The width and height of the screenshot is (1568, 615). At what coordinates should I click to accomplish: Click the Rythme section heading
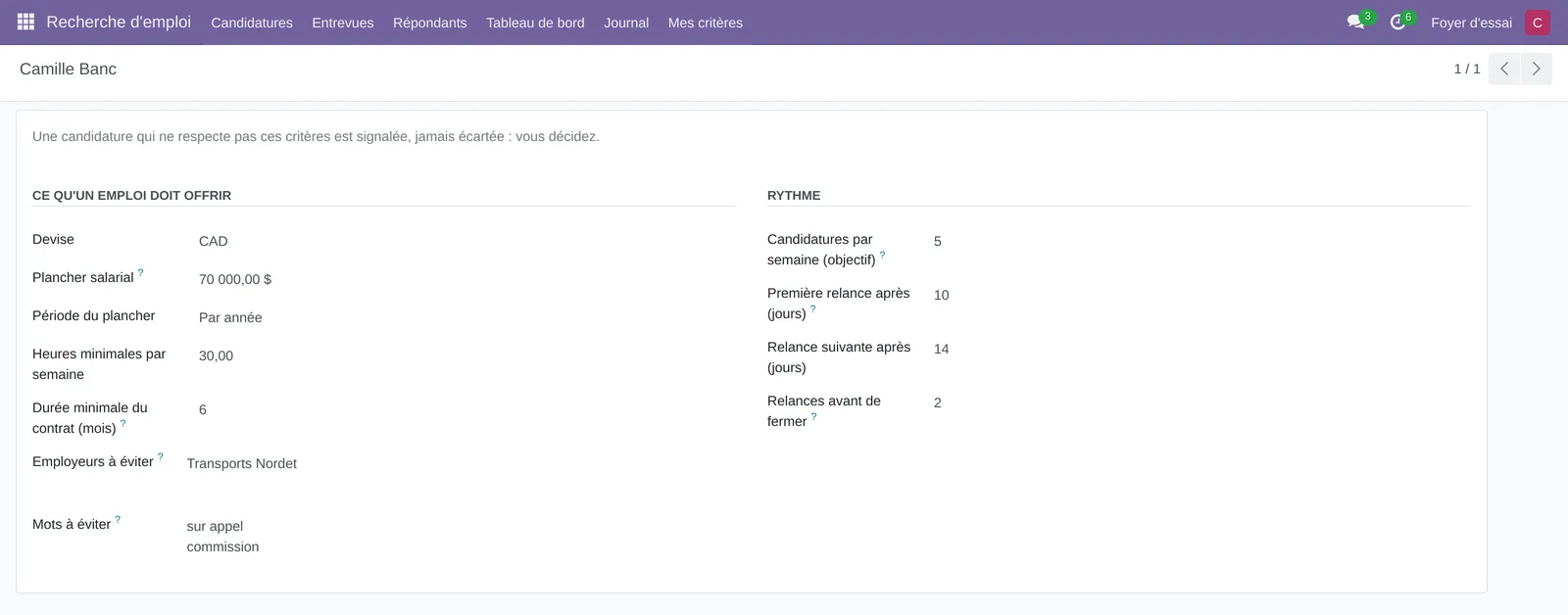(x=794, y=195)
